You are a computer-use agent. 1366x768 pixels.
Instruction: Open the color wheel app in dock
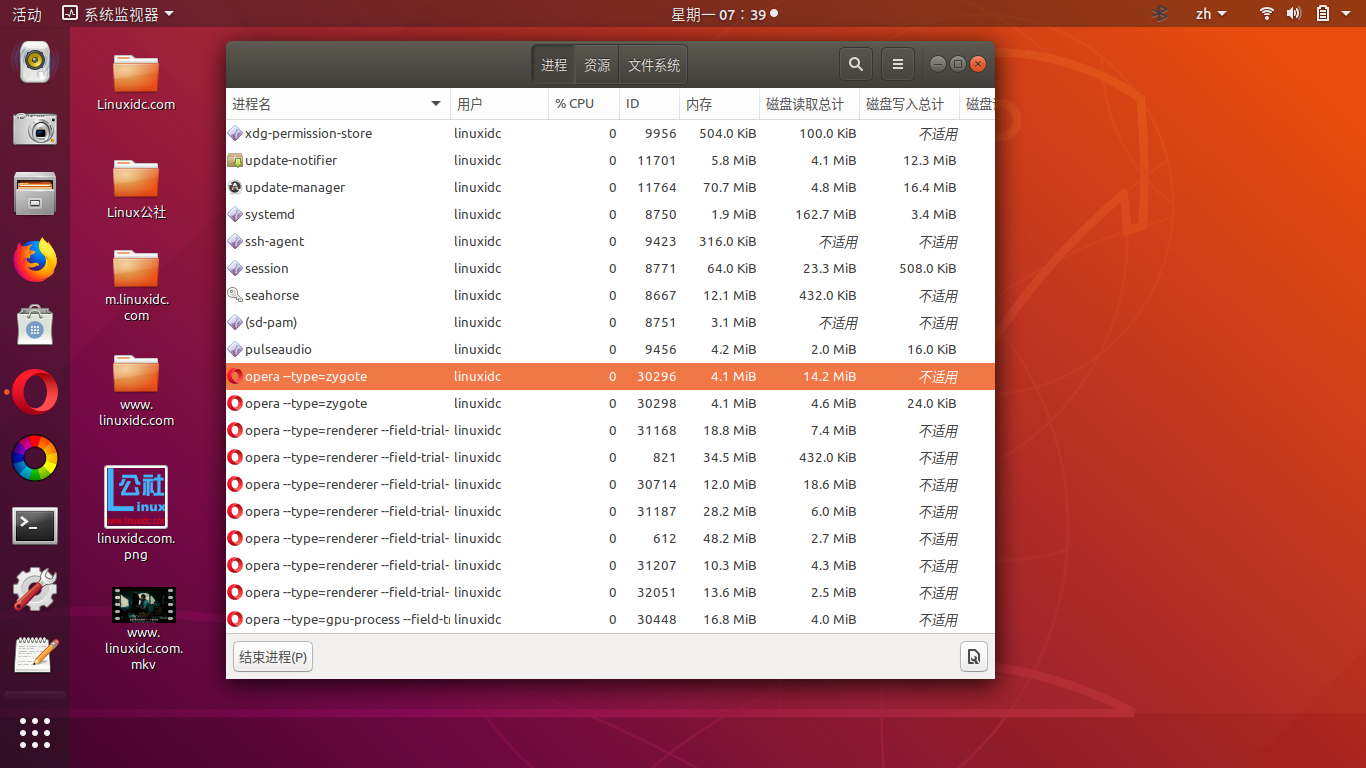coord(35,458)
